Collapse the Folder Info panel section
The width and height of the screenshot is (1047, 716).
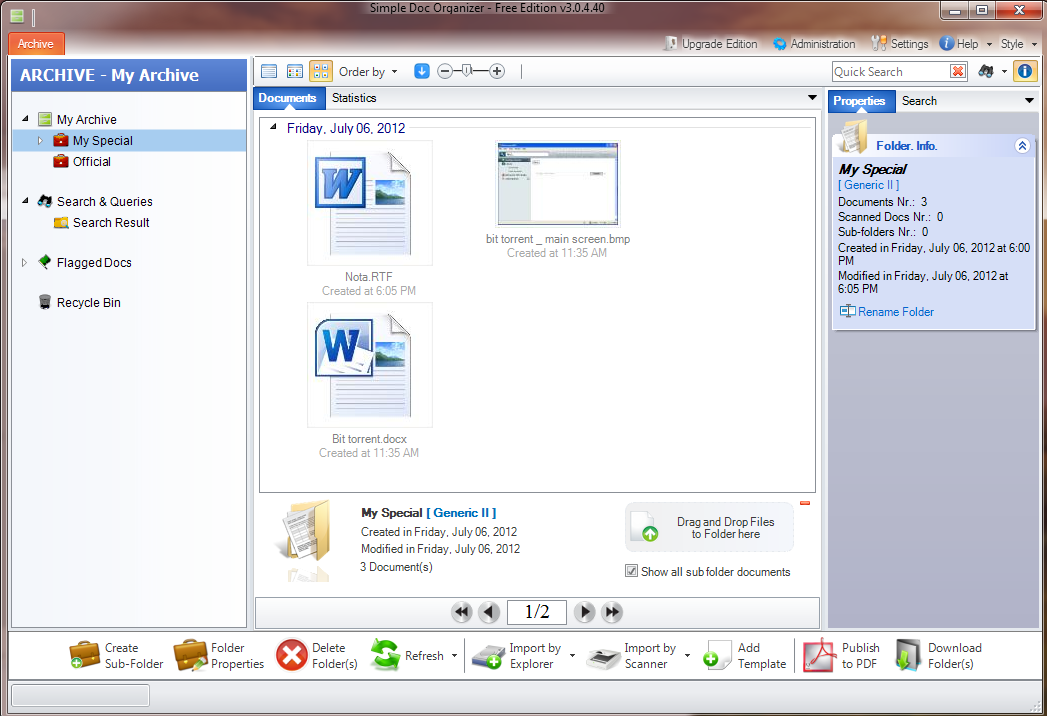click(x=1022, y=146)
